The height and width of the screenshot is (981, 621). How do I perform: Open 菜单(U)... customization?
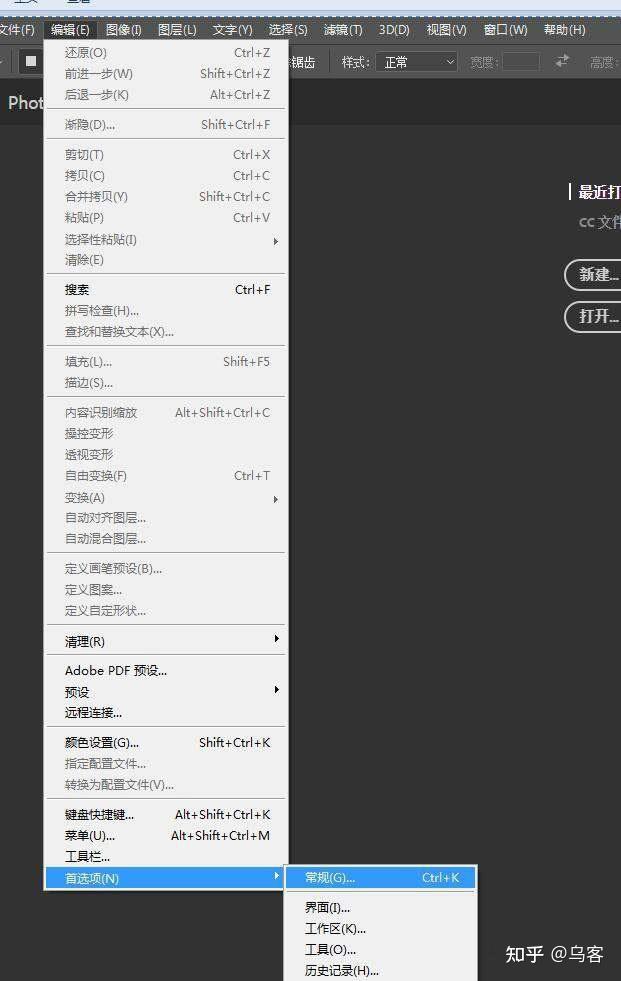pos(166,836)
